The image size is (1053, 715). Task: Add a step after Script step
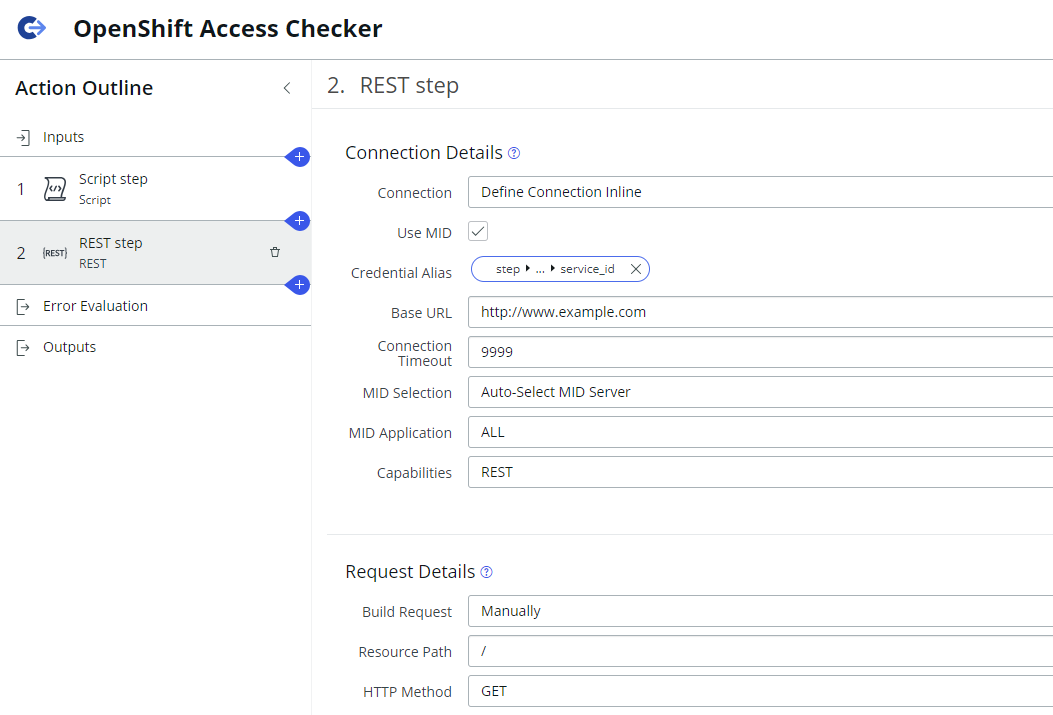299,221
